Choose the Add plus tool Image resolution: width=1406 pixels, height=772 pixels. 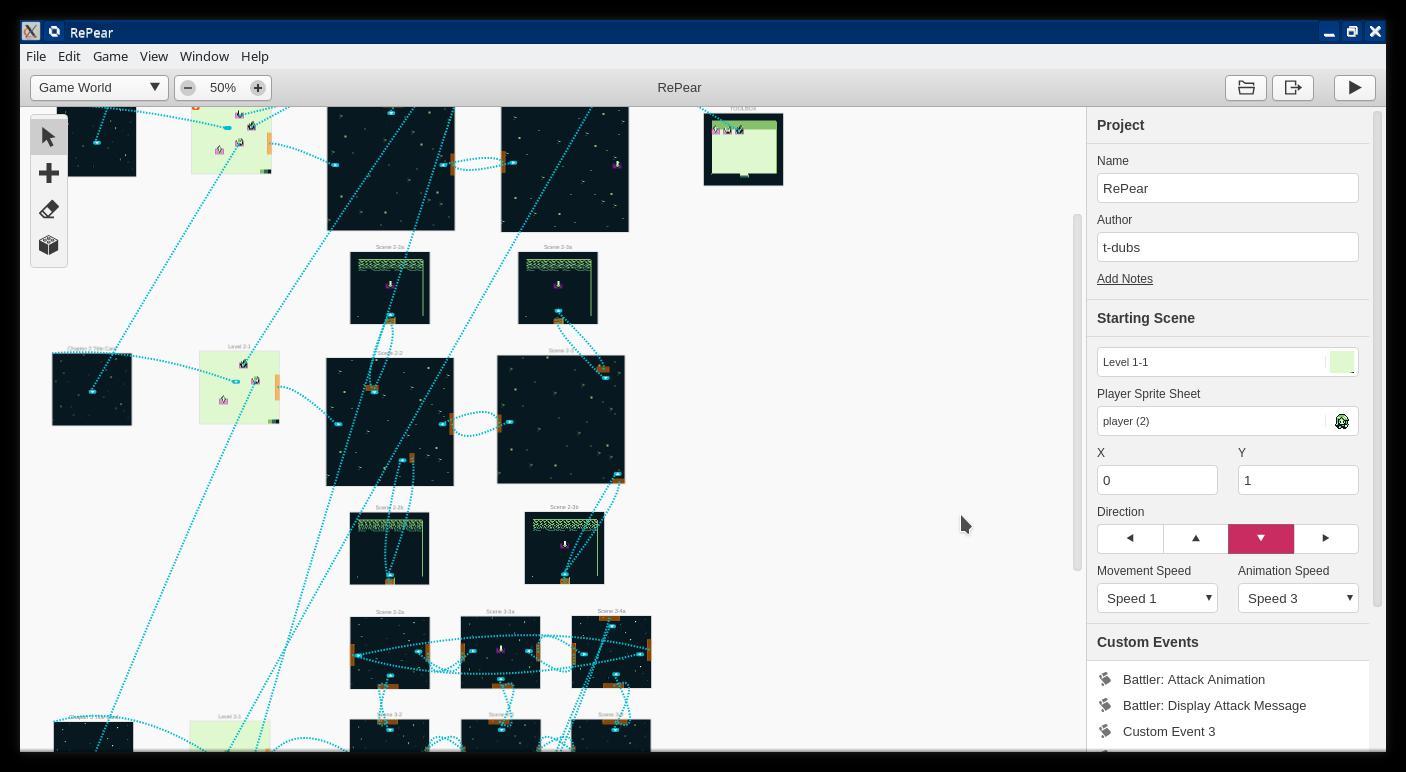[x=48, y=173]
